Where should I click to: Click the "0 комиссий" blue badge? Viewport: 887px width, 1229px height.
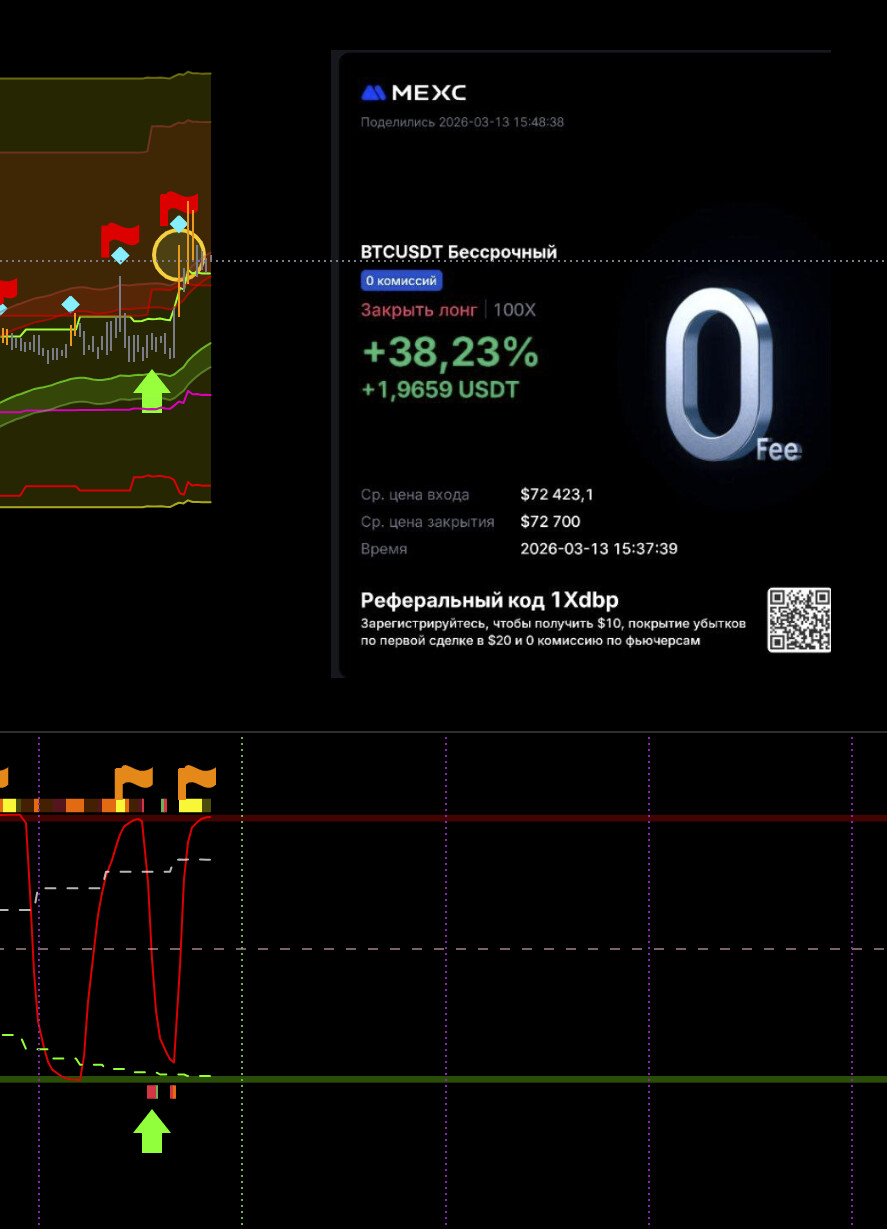(401, 281)
